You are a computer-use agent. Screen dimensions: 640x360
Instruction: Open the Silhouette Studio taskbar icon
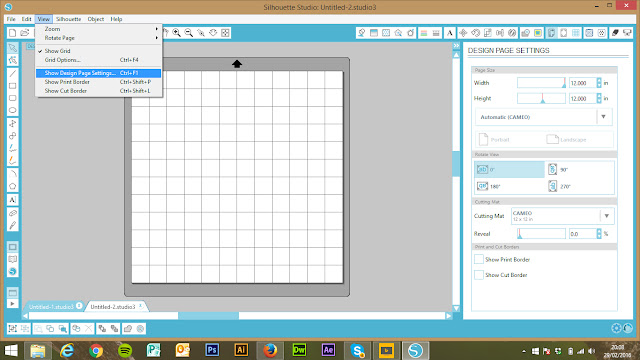416,350
